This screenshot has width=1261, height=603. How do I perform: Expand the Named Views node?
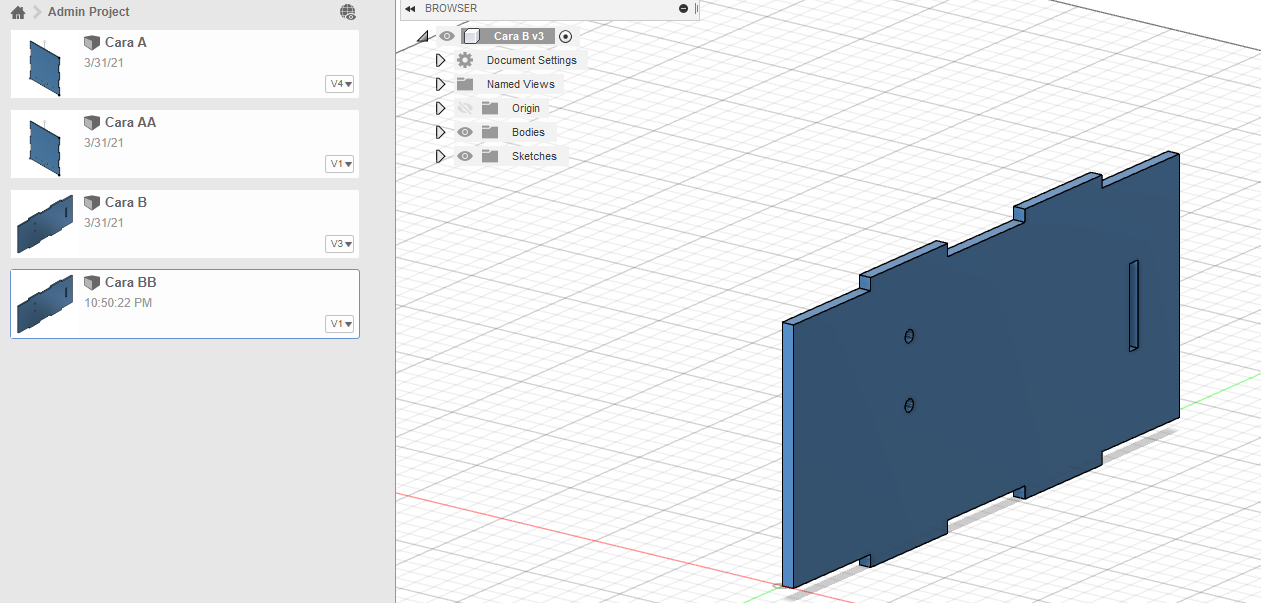[440, 84]
